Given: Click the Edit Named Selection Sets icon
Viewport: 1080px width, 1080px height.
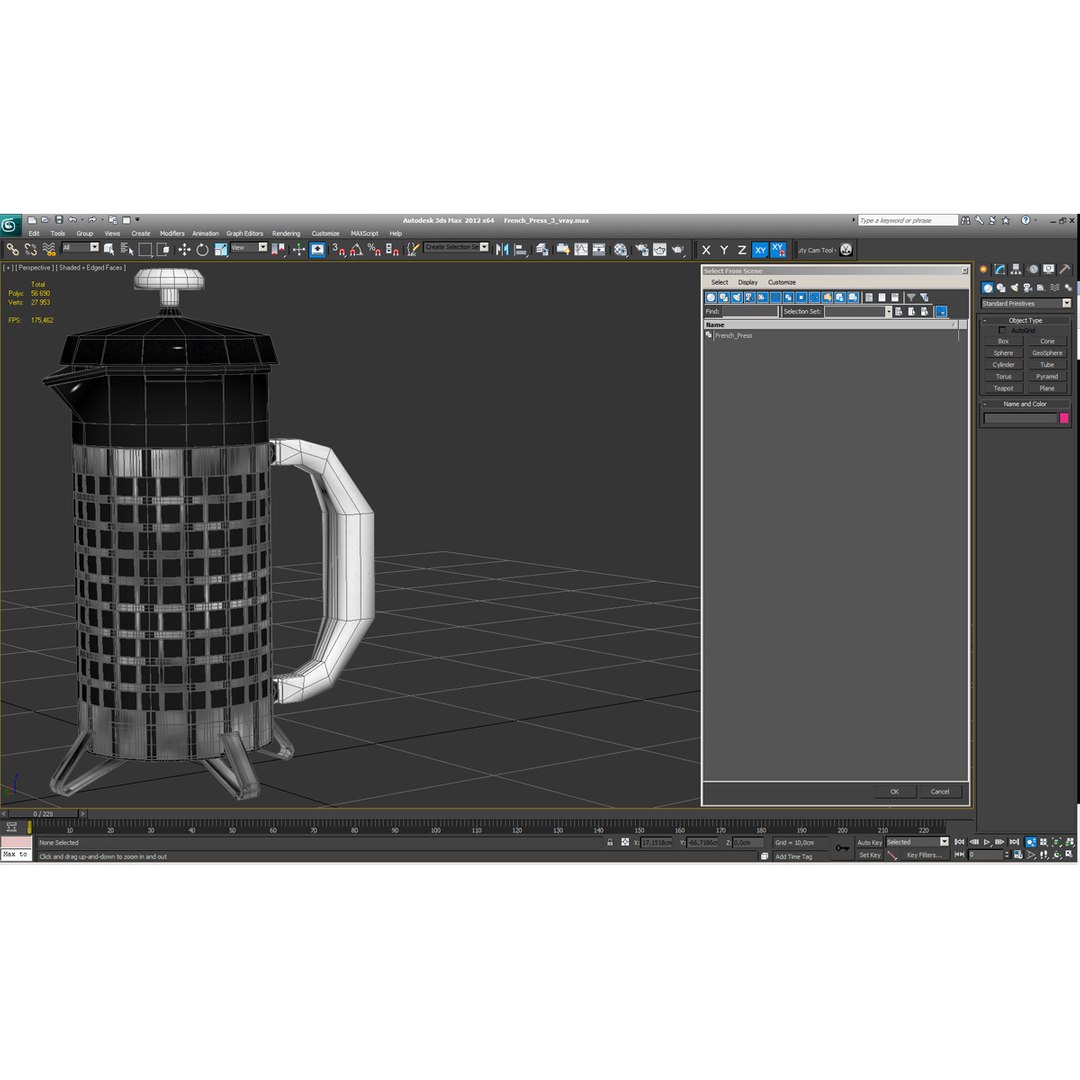Looking at the screenshot, I should (412, 249).
